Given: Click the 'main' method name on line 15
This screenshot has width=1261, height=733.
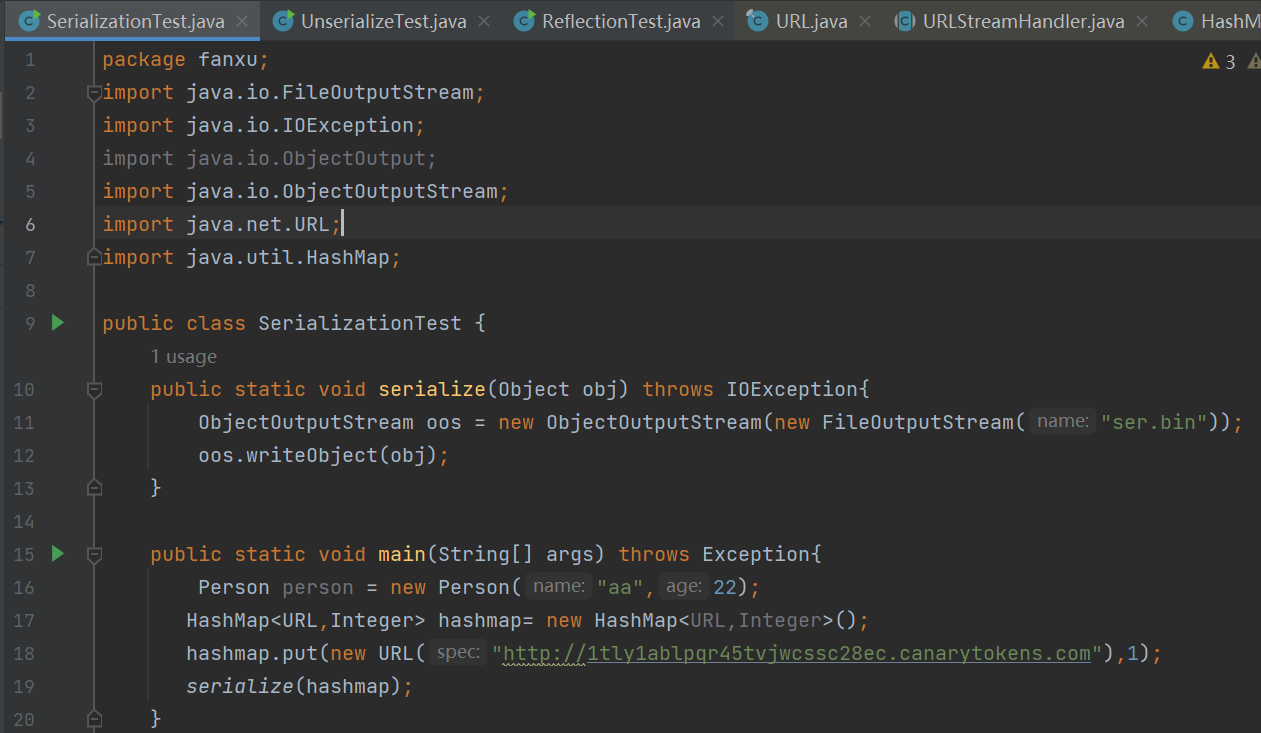Looking at the screenshot, I should point(402,554).
